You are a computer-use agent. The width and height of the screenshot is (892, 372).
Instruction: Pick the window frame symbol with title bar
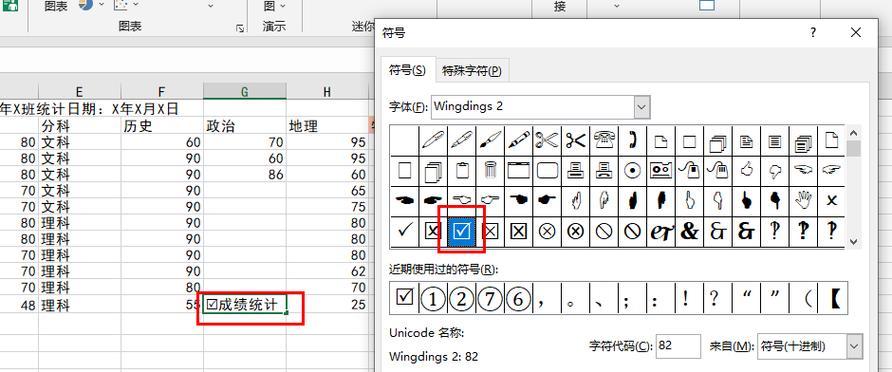pyautogui.click(x=518, y=170)
